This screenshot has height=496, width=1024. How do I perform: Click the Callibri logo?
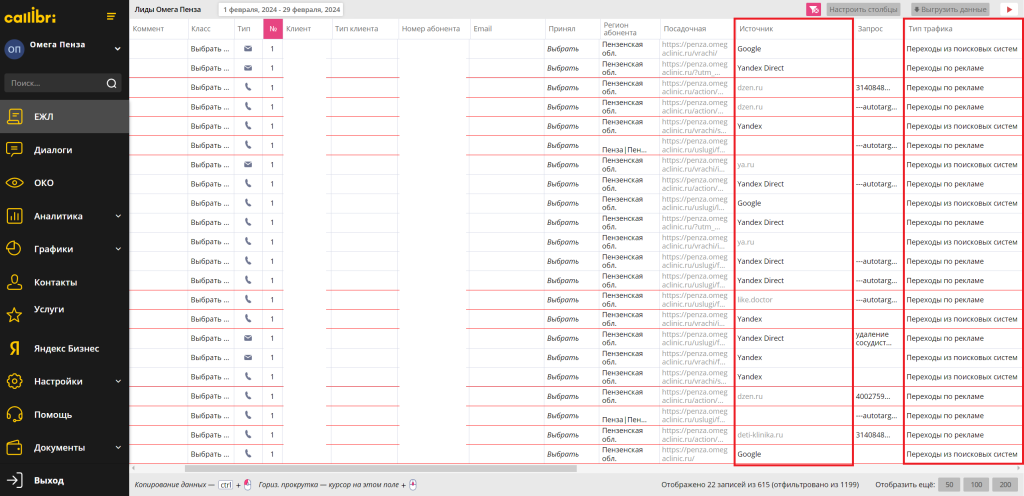coord(29,16)
